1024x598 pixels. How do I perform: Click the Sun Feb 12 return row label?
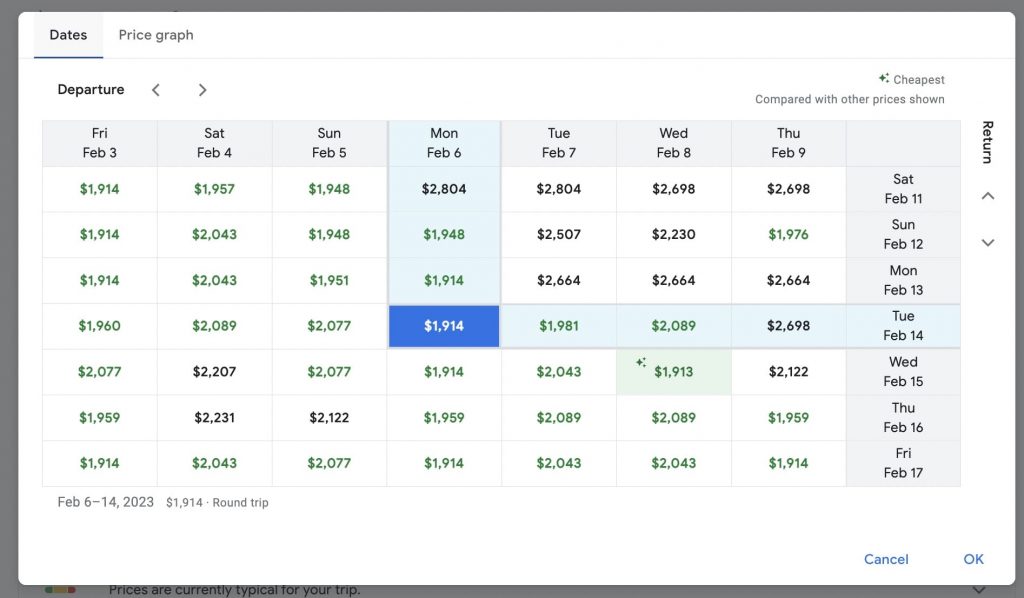[x=903, y=234]
